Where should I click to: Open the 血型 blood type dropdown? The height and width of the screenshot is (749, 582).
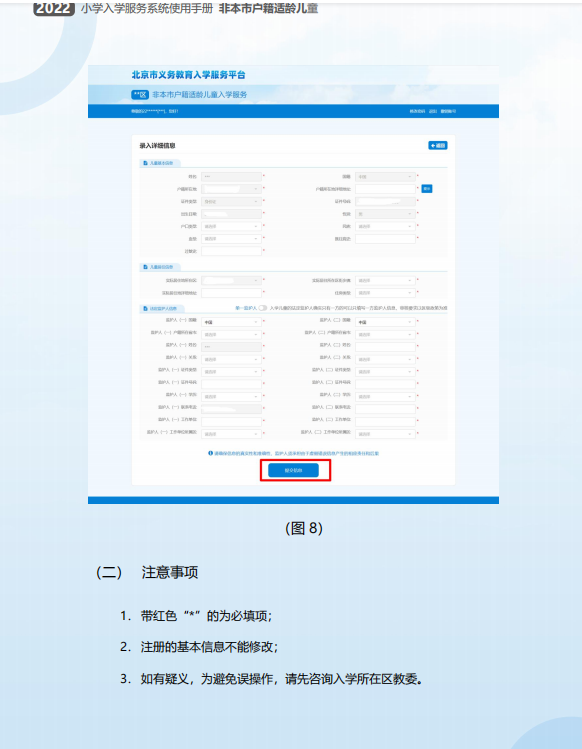click(x=231, y=239)
